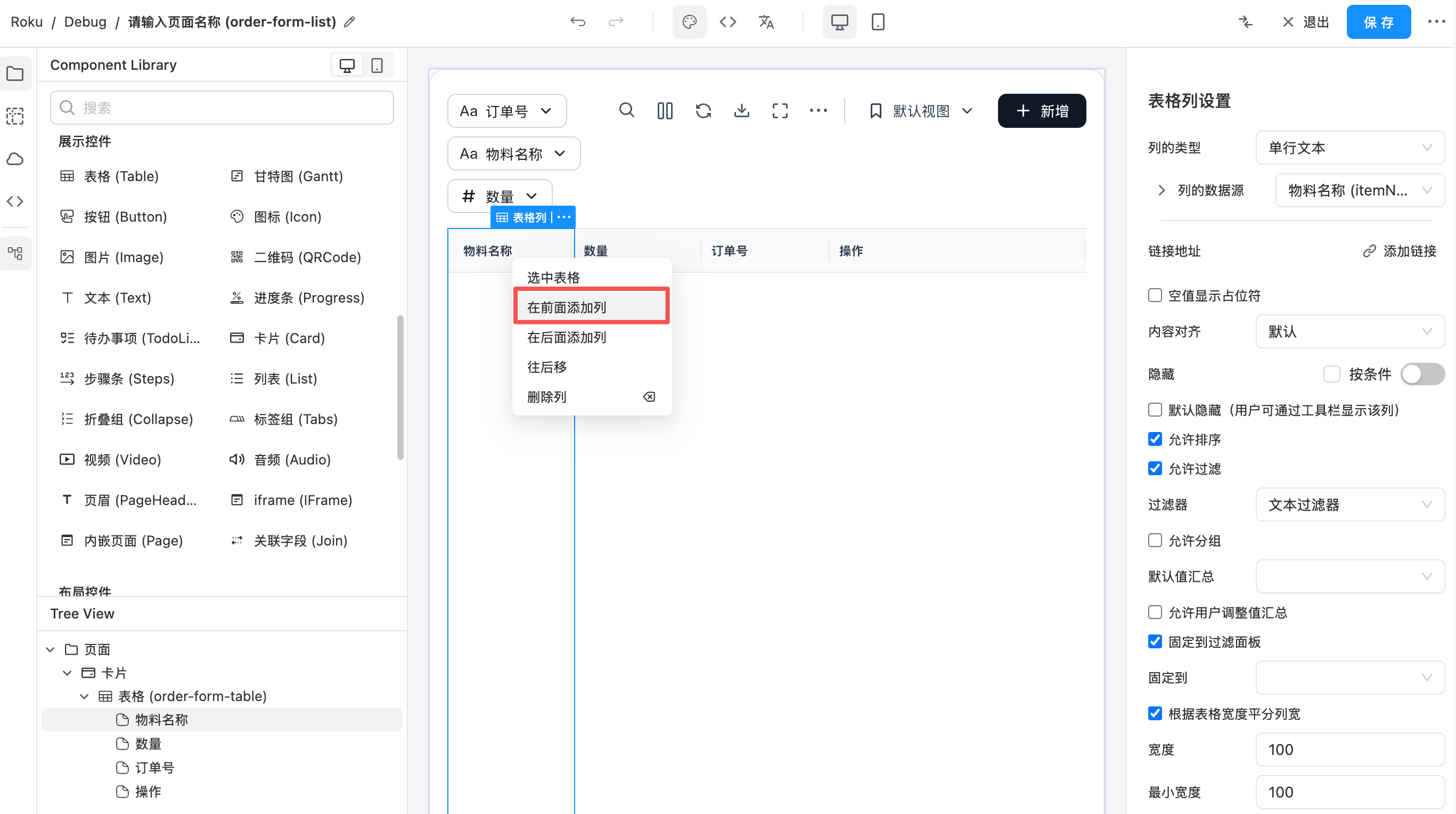This screenshot has width=1456, height=814.
Task: Click the collapse panel arrow icon near 退出
Action: point(1246,22)
